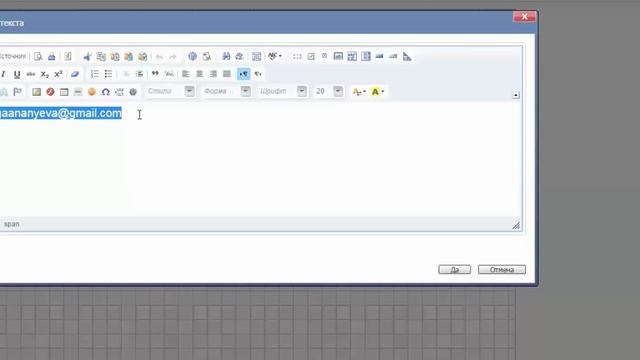Insert an anchor with flag icon
The width and height of the screenshot is (640, 360).
(18, 92)
